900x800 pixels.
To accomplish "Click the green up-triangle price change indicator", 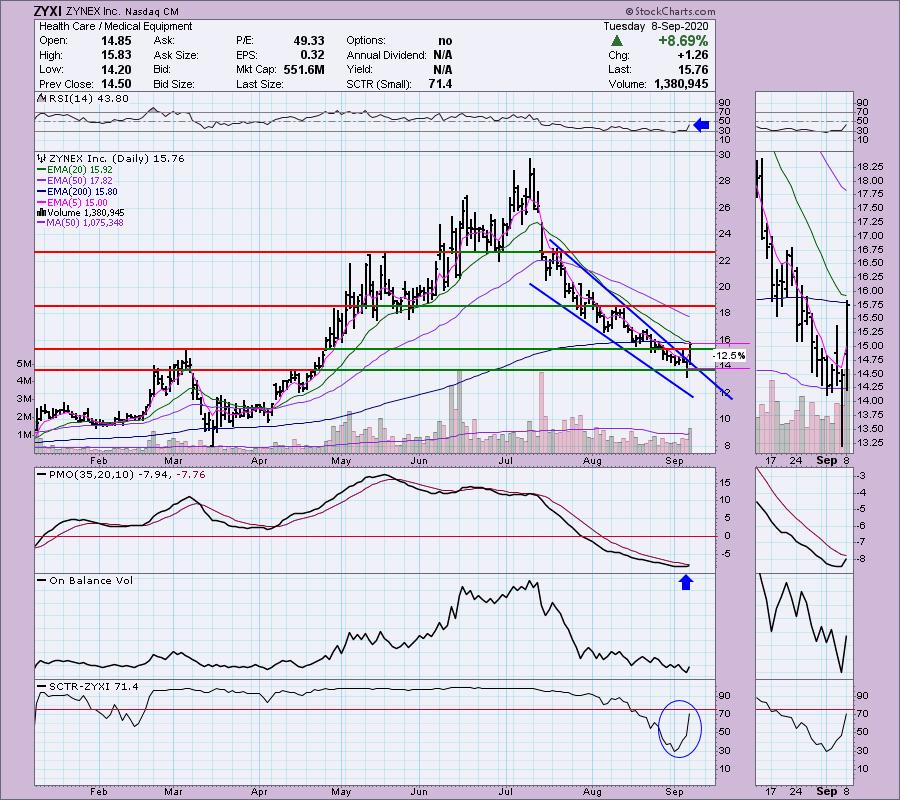I will [x=616, y=41].
